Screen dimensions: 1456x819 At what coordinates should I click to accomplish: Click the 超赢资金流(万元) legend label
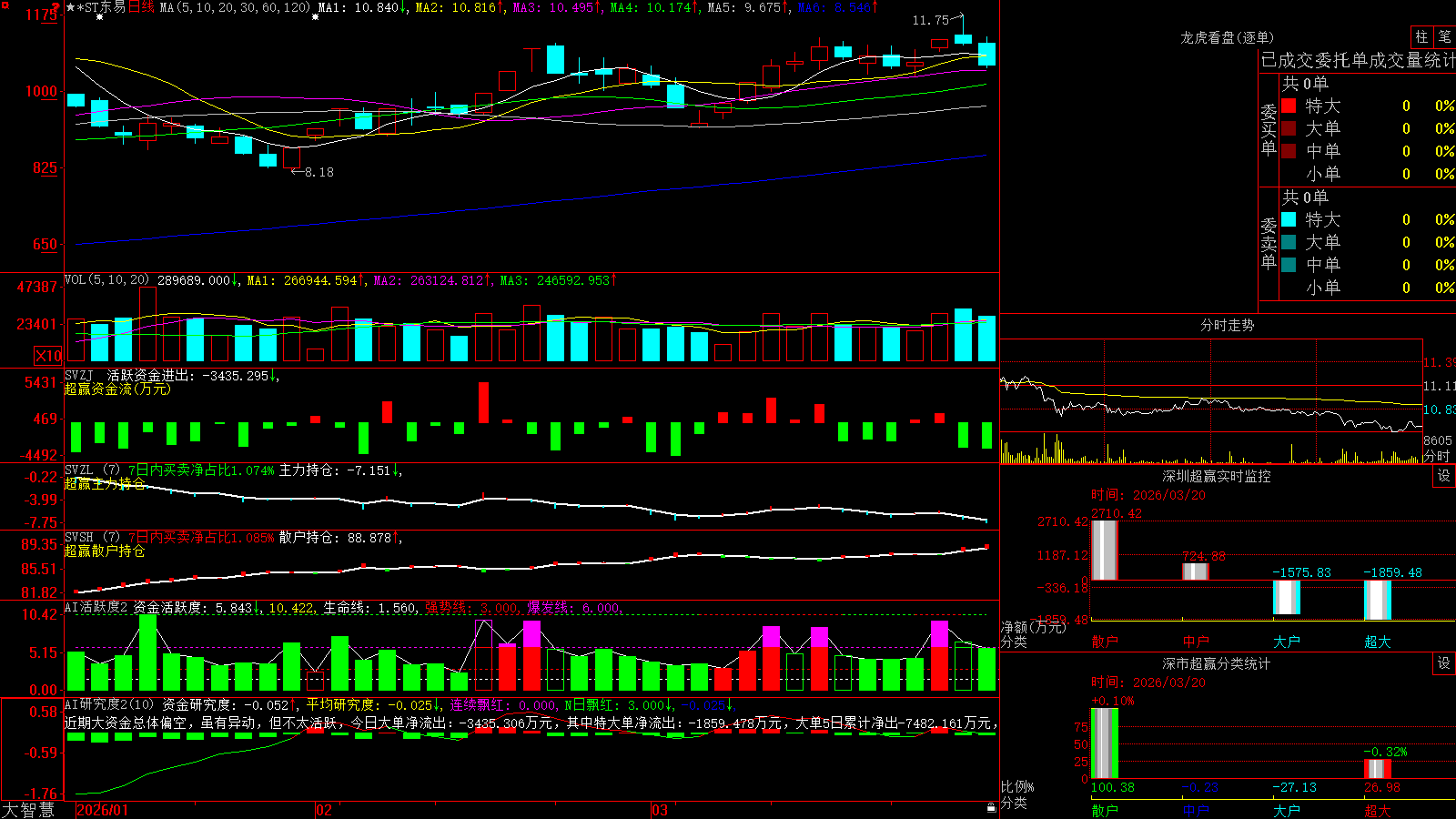click(116, 389)
